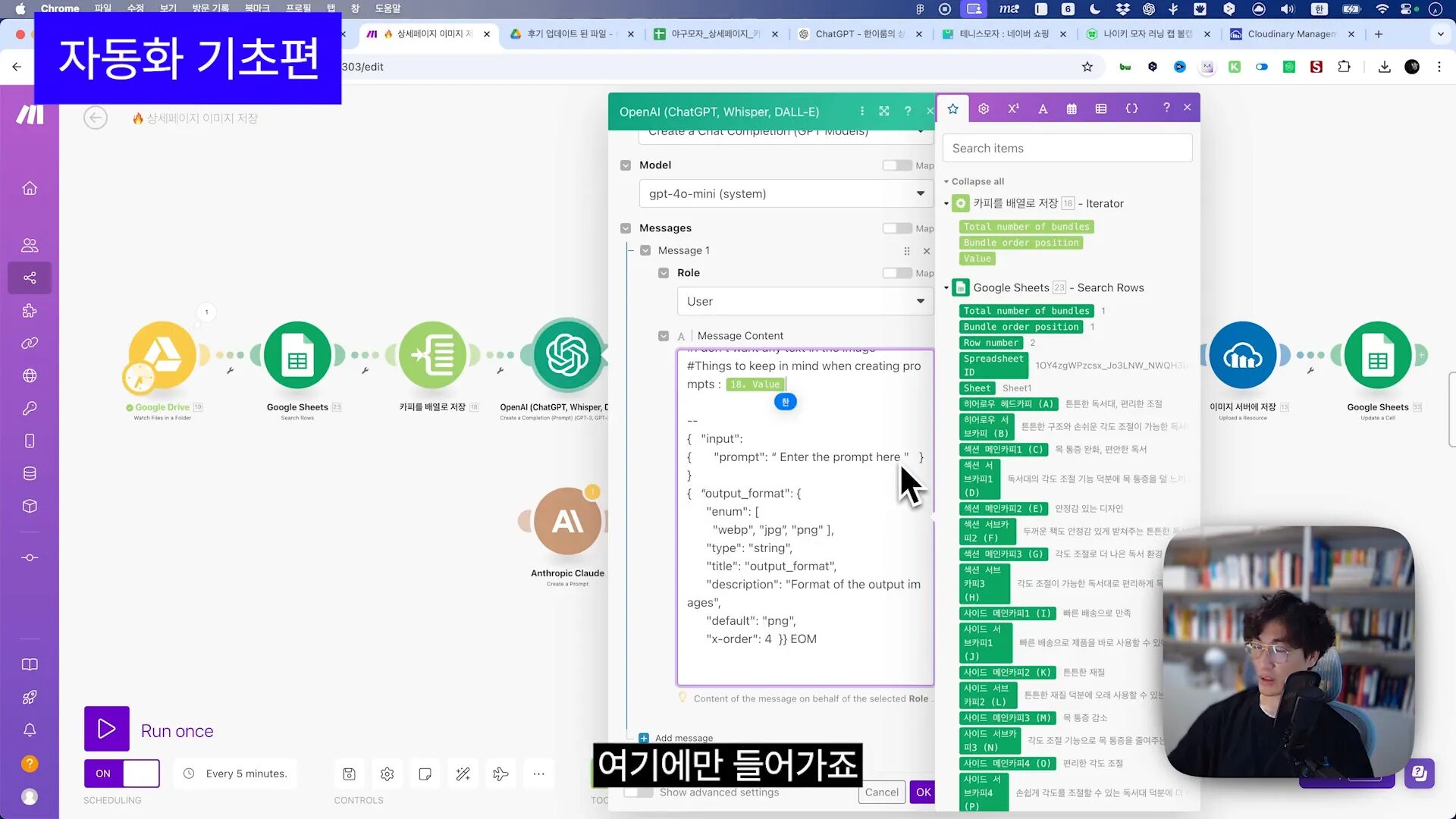This screenshot has width=1456, height=819.
Task: Open Keys in sidebar
Action: [x=30, y=408]
